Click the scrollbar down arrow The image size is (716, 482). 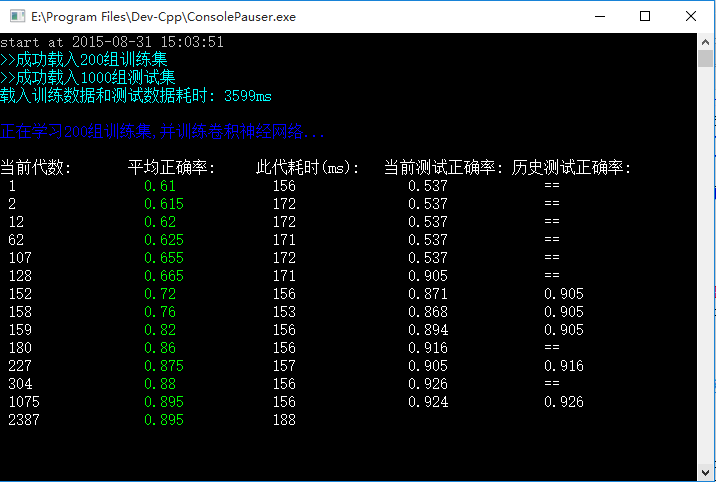point(705,472)
